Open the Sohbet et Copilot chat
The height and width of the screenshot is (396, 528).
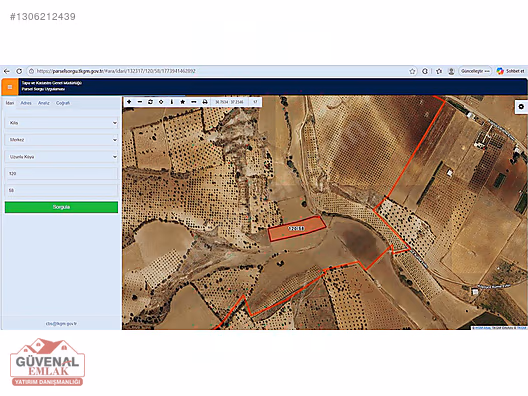(x=511, y=71)
